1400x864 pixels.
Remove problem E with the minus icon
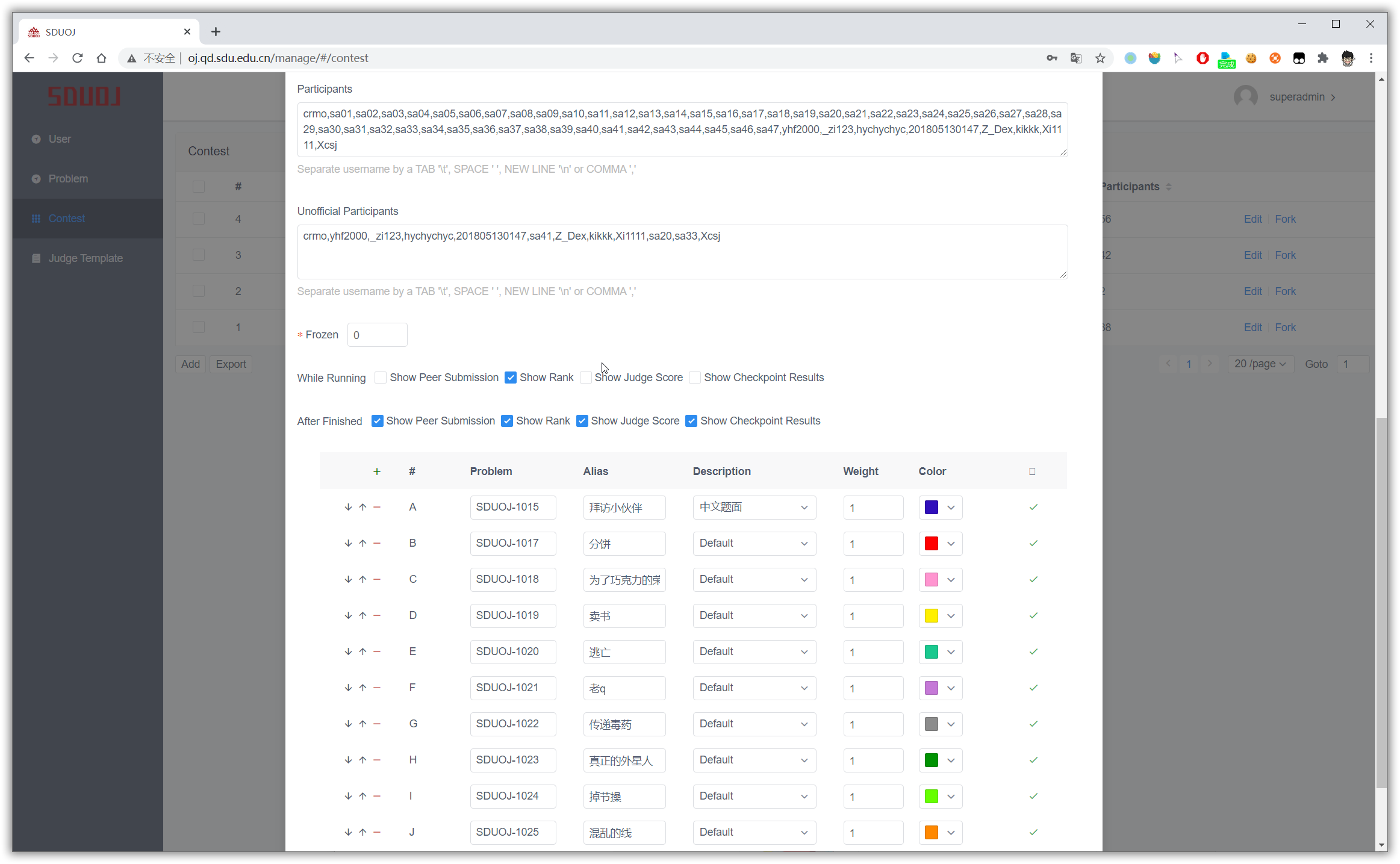pyautogui.click(x=377, y=651)
